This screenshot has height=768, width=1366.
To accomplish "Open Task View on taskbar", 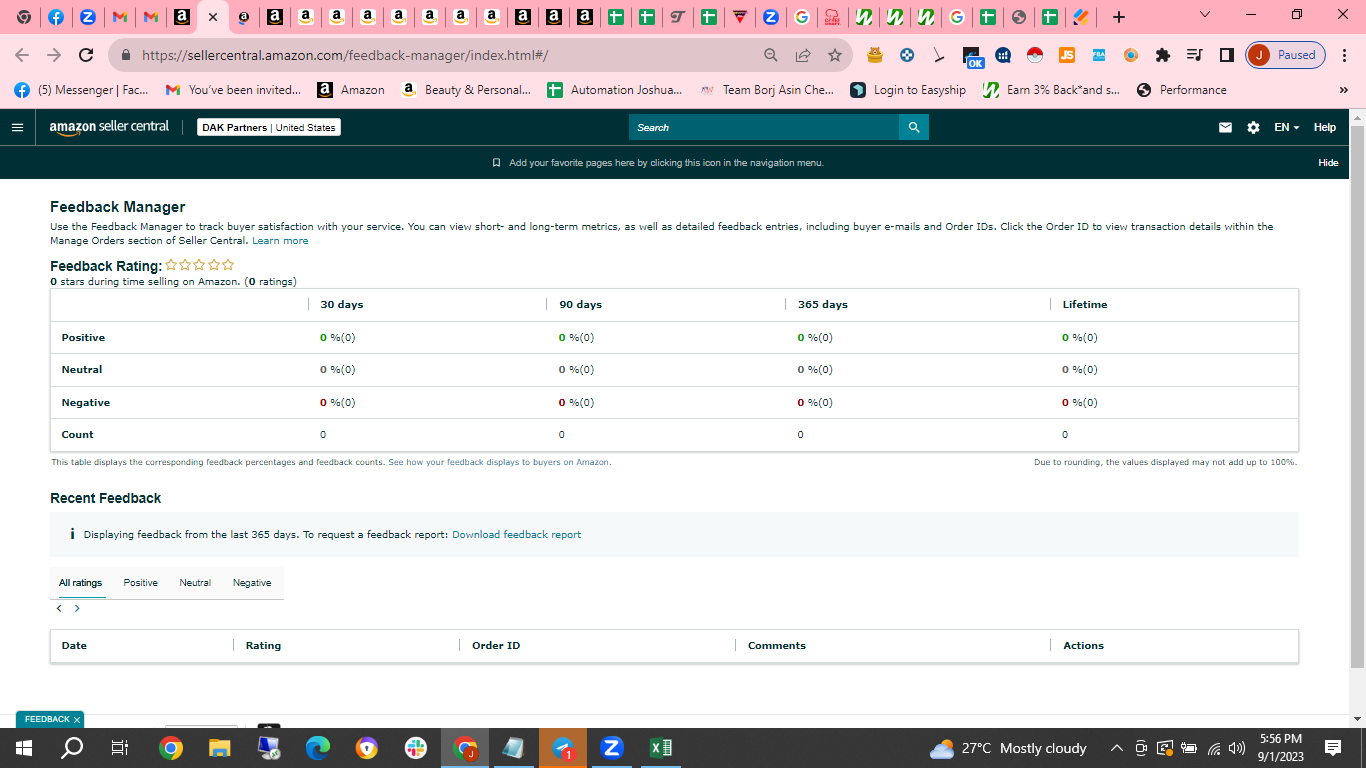I will (x=119, y=748).
